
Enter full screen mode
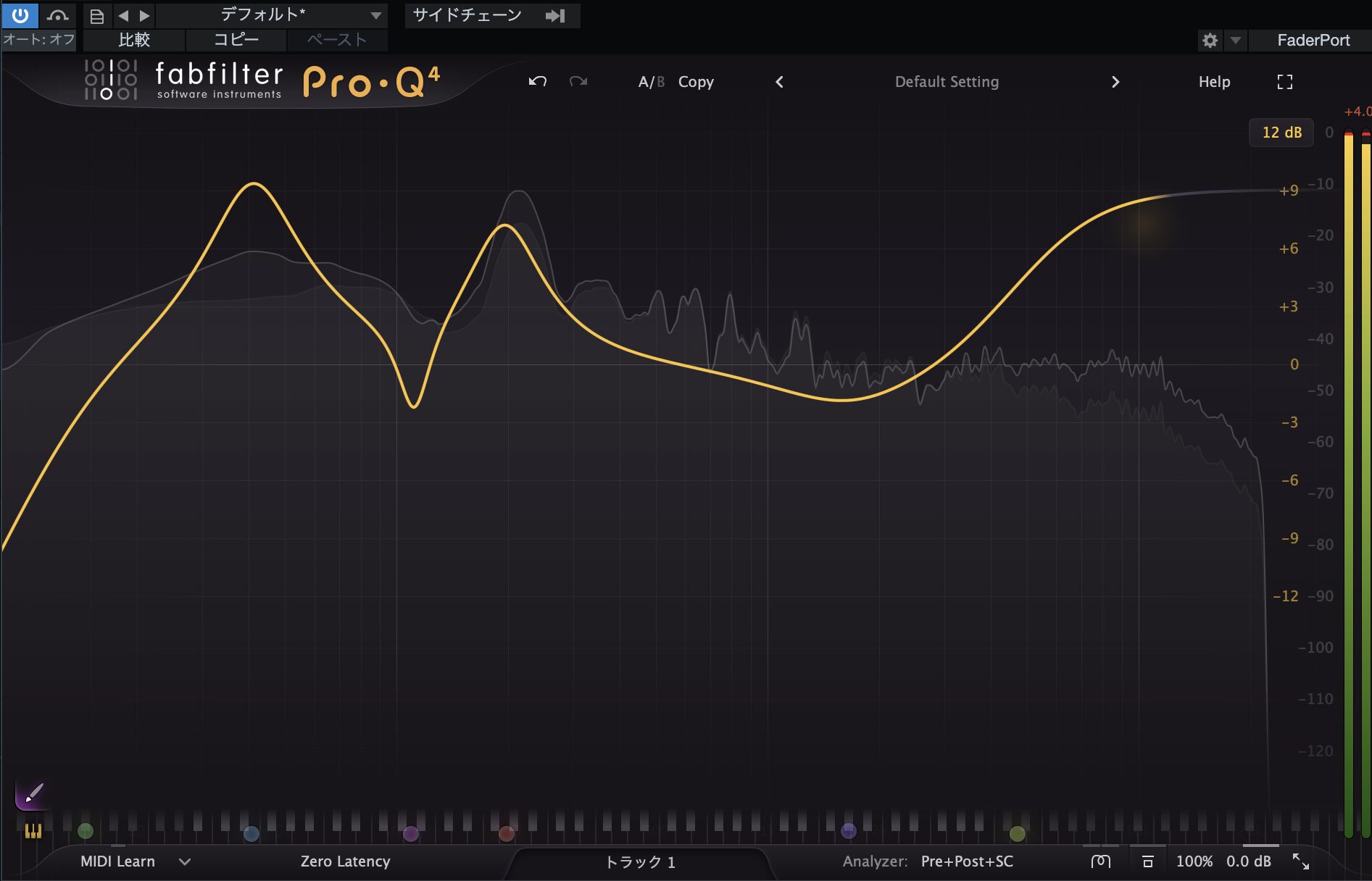pos(1284,82)
